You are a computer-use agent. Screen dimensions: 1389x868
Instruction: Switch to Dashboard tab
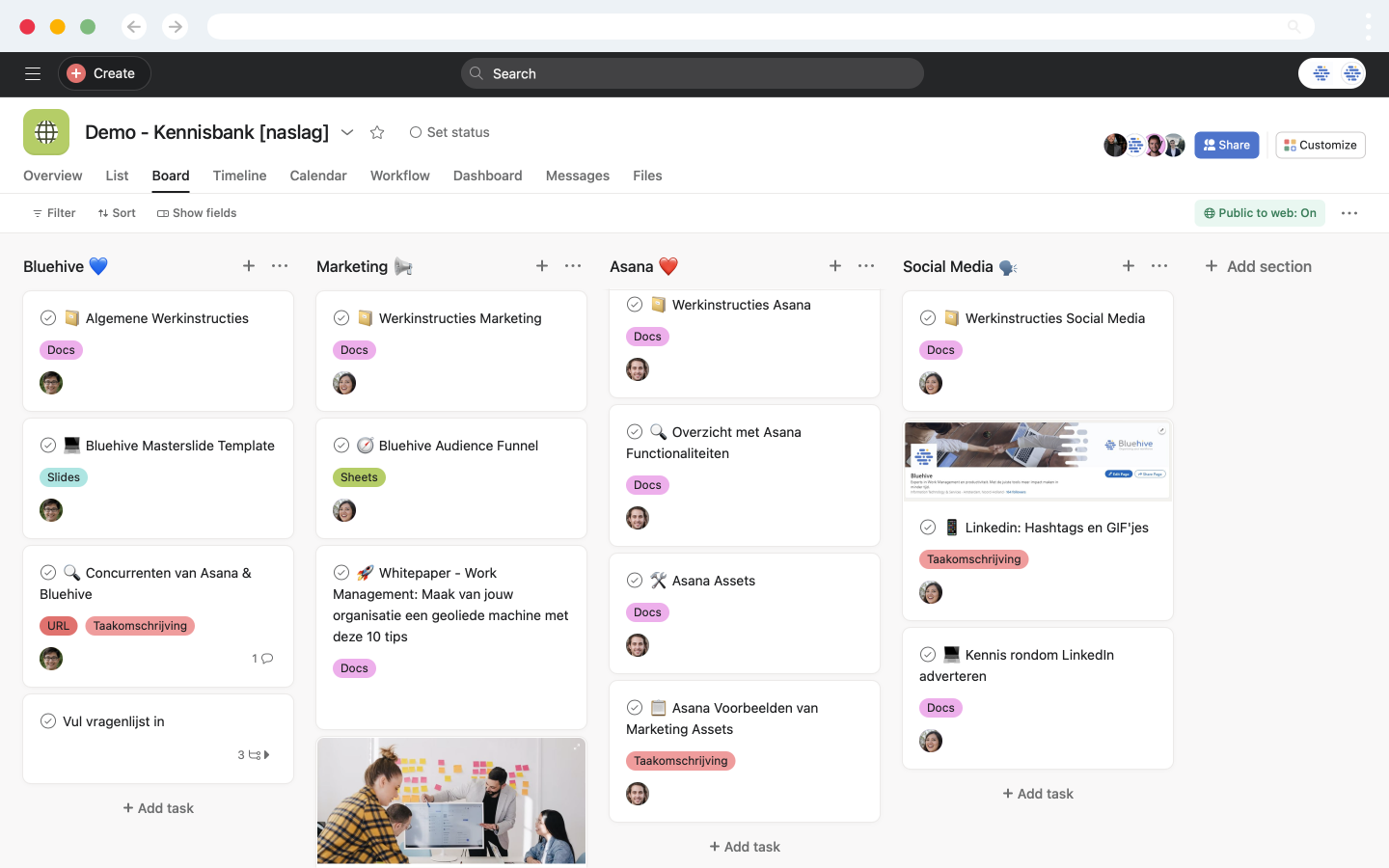pos(488,176)
